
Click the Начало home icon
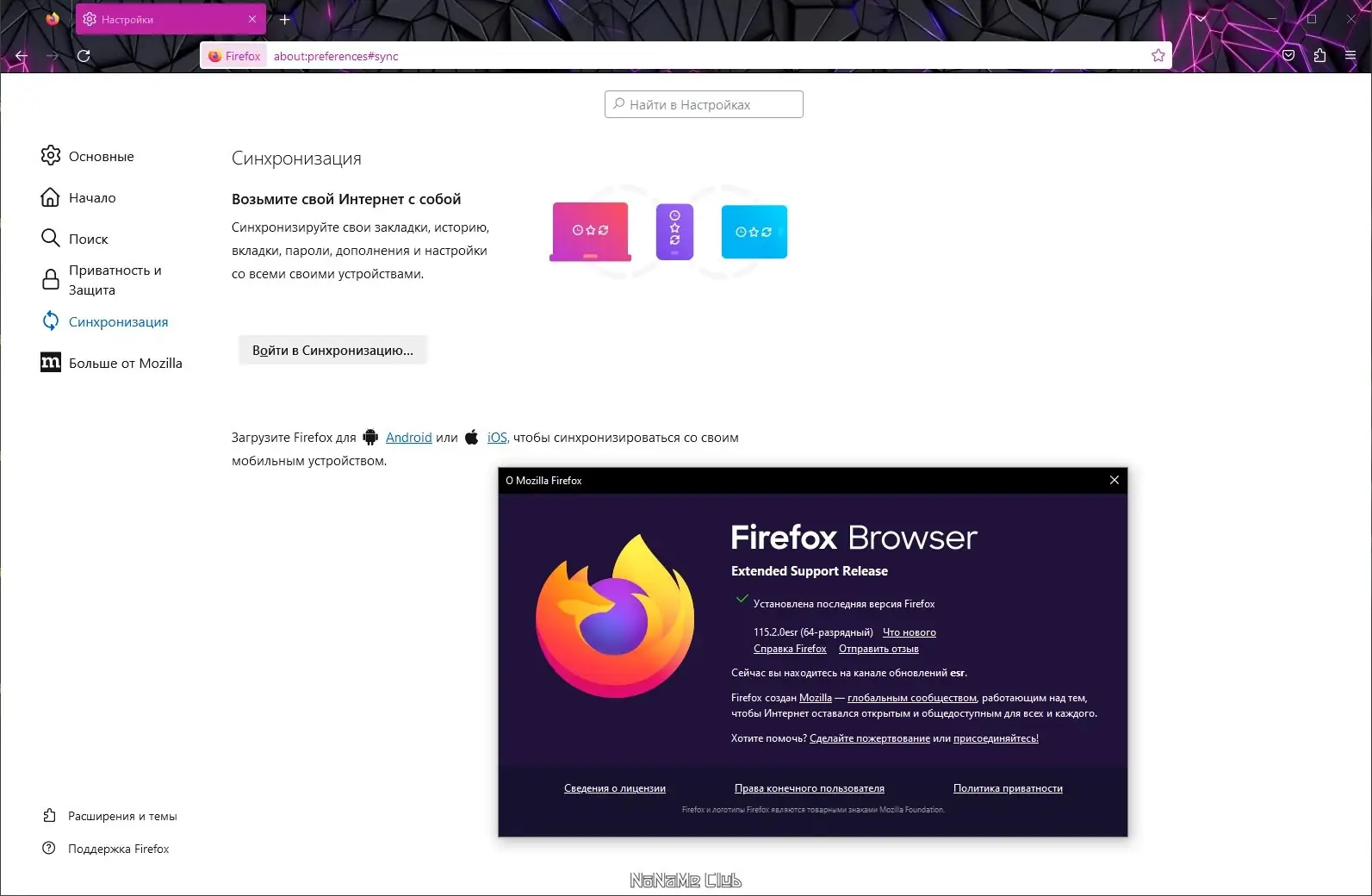pyautogui.click(x=51, y=197)
